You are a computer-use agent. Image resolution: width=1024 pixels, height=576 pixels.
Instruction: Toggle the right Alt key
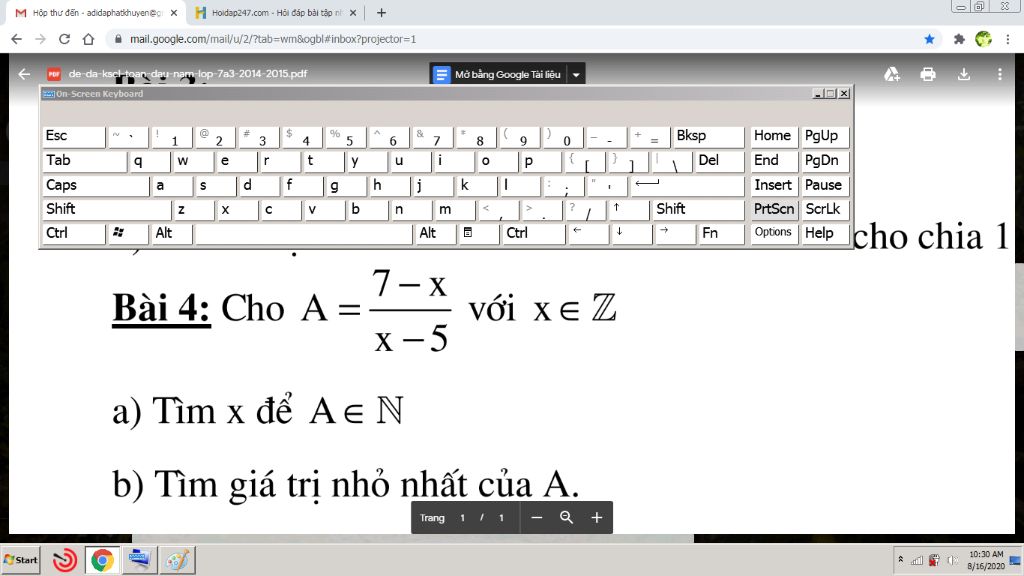point(436,234)
